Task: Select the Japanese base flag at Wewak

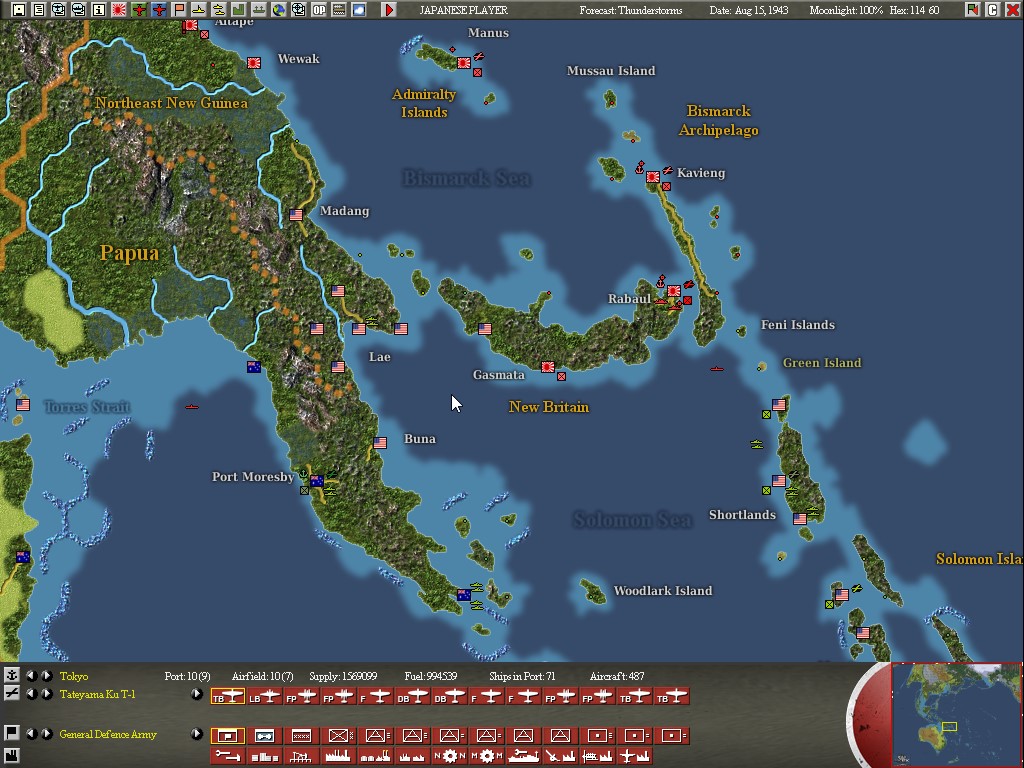Action: pos(254,63)
